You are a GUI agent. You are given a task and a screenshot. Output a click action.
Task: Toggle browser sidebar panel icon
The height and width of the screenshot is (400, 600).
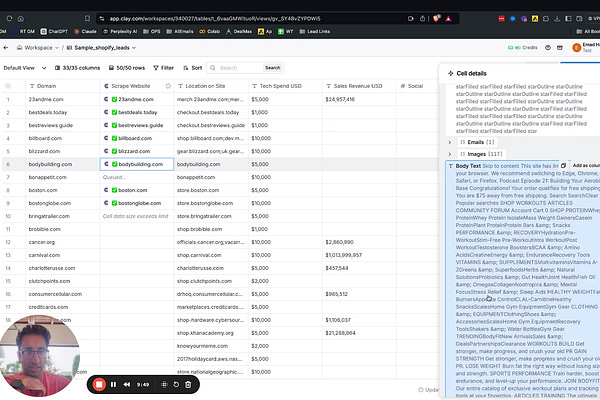[568, 18]
